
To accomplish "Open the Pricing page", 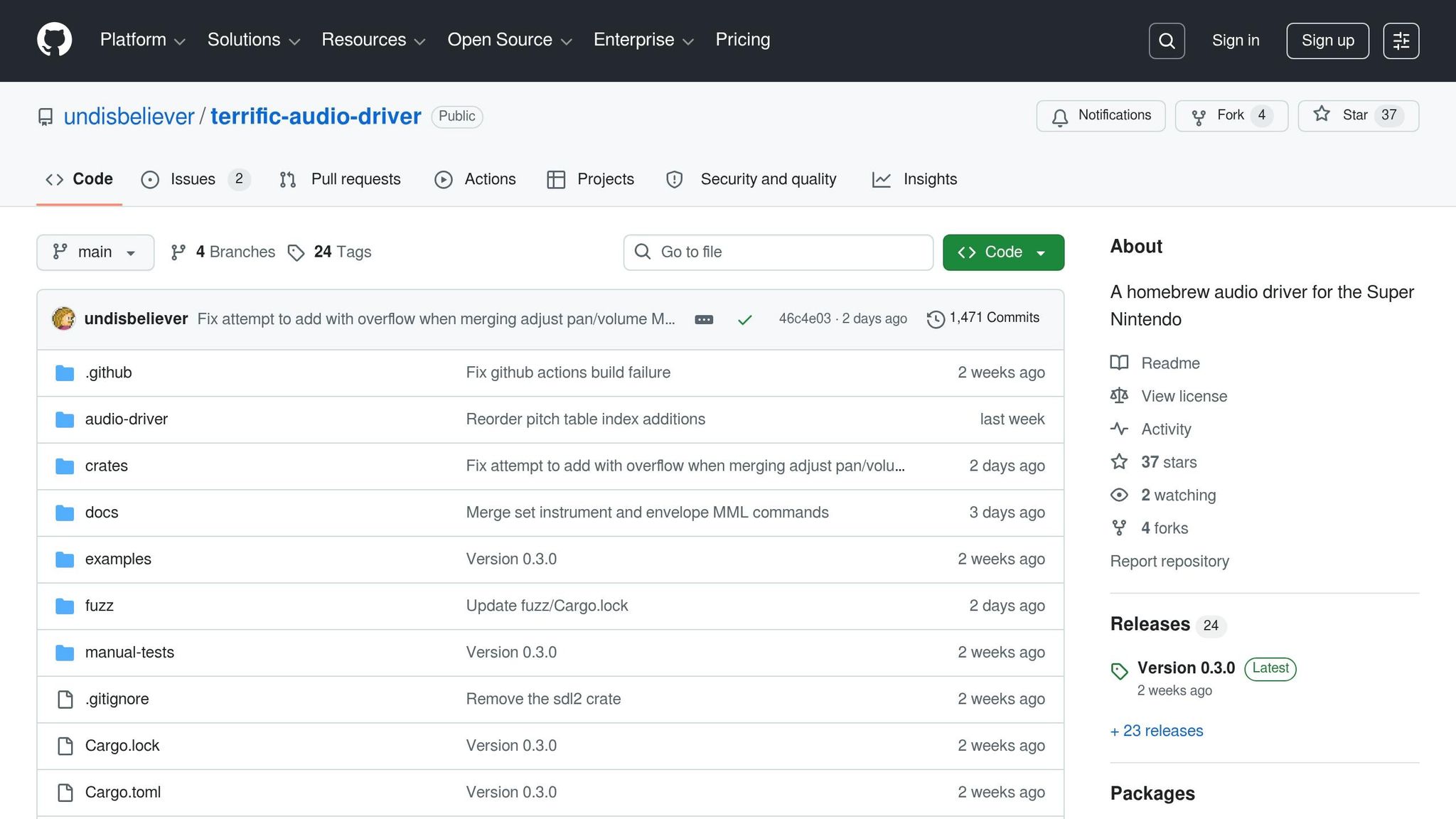I will coord(742,40).
